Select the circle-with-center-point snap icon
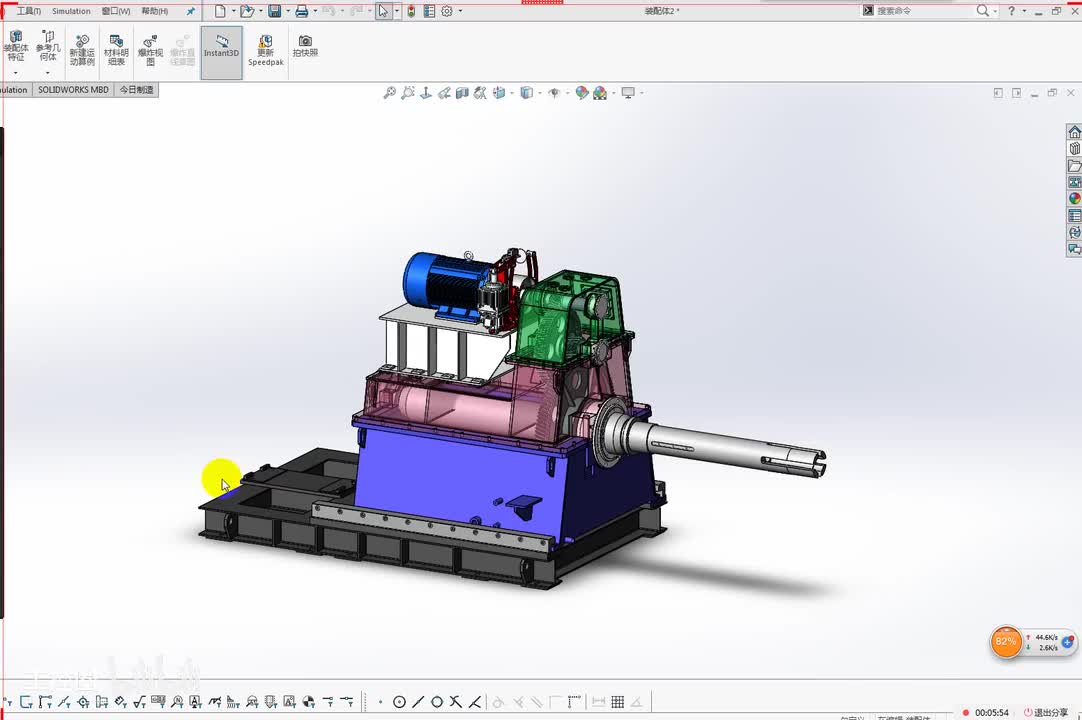 coord(399,702)
